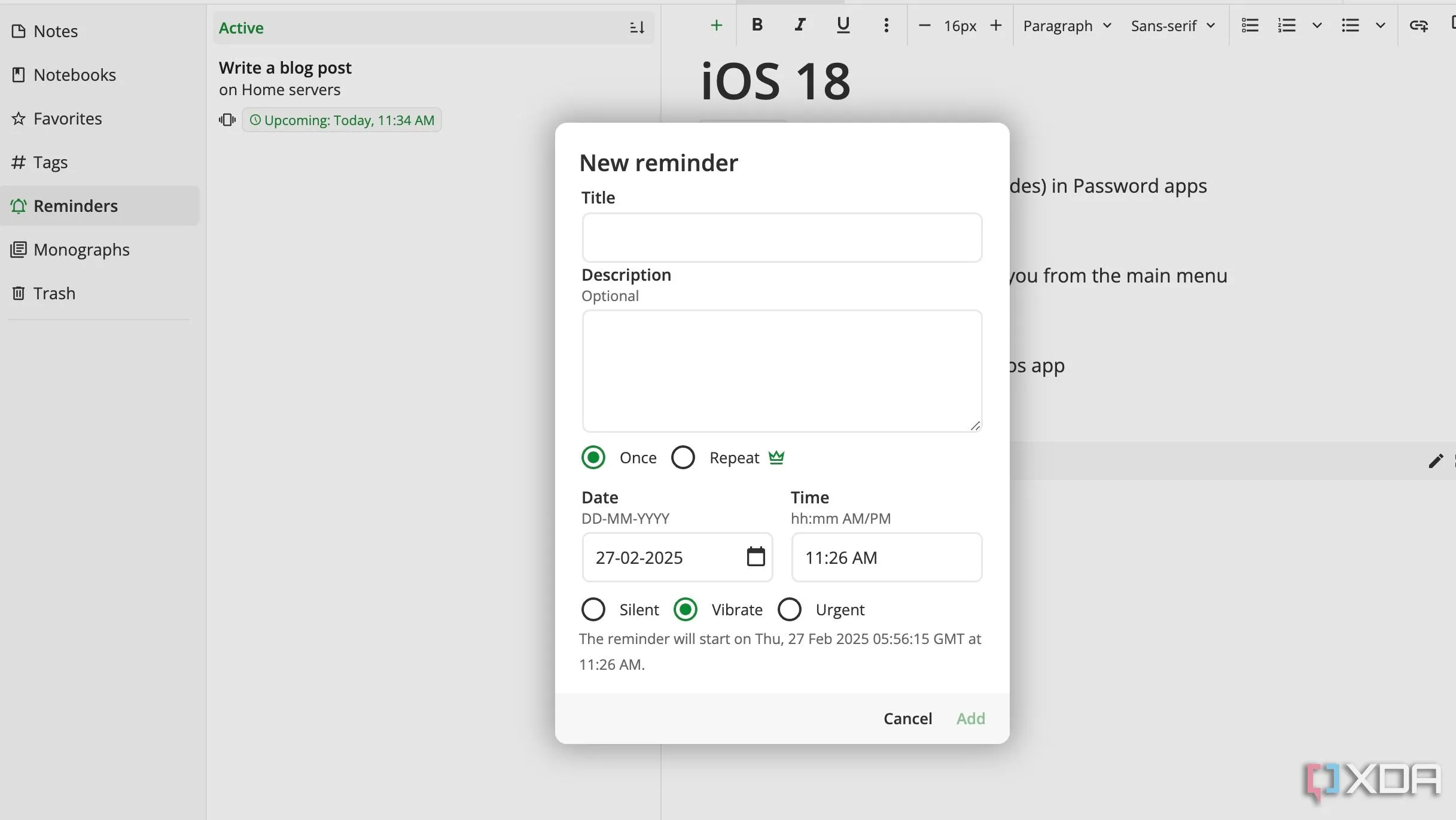Insert a bullet list

[x=1350, y=25]
